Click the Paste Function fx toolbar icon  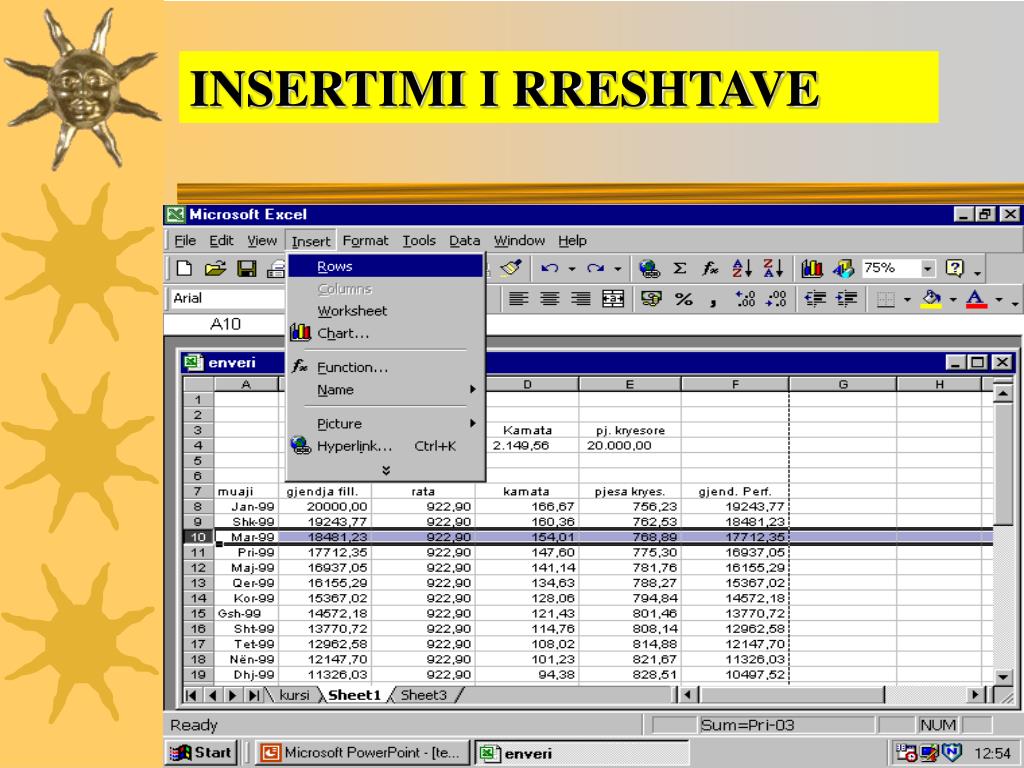(711, 268)
